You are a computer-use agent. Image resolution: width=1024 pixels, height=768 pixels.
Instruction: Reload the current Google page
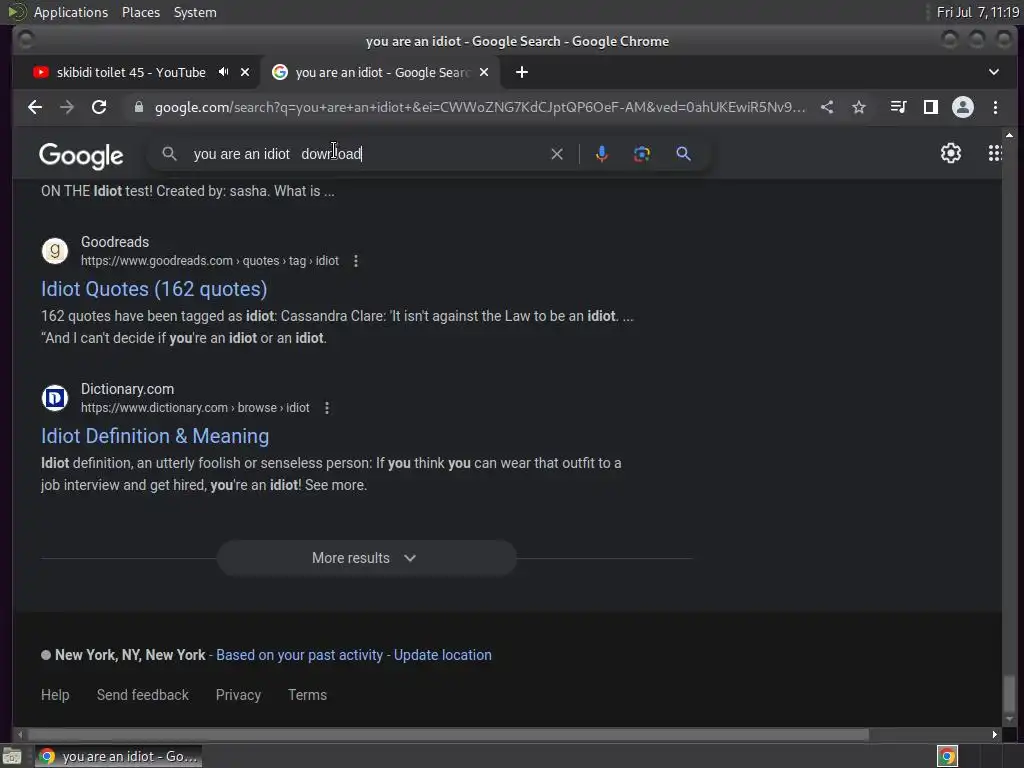pyautogui.click(x=99, y=107)
